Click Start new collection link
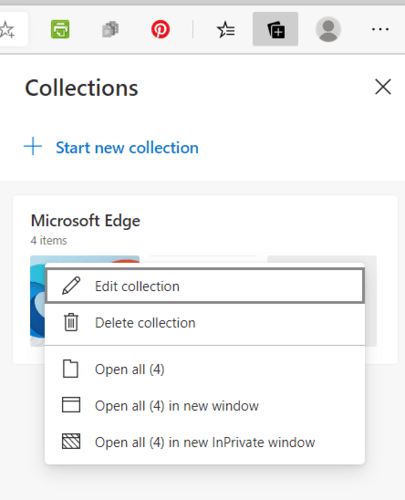This screenshot has width=405, height=500. [x=127, y=148]
